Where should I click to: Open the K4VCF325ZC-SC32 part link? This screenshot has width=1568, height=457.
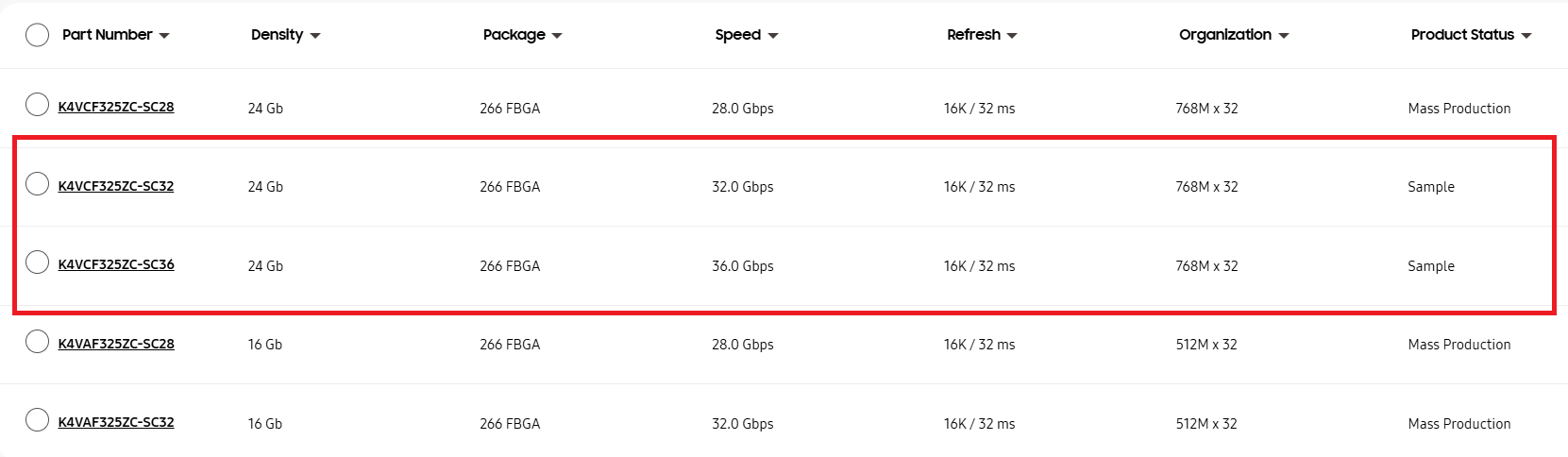[x=116, y=186]
